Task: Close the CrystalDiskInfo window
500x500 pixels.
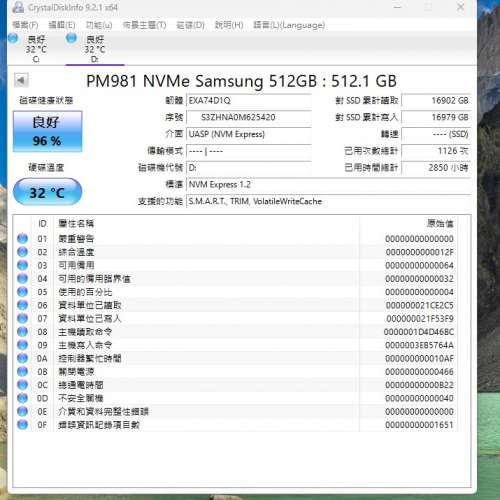Action: 461,7
